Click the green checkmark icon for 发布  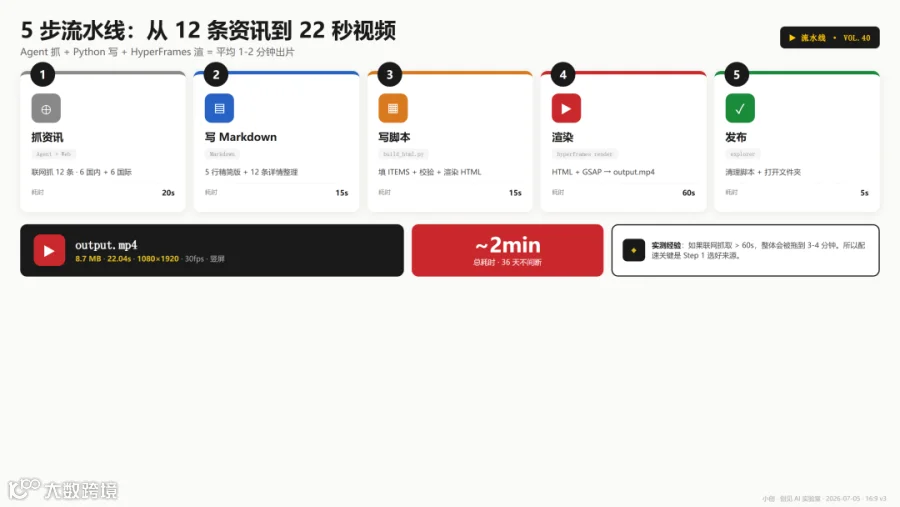(740, 109)
